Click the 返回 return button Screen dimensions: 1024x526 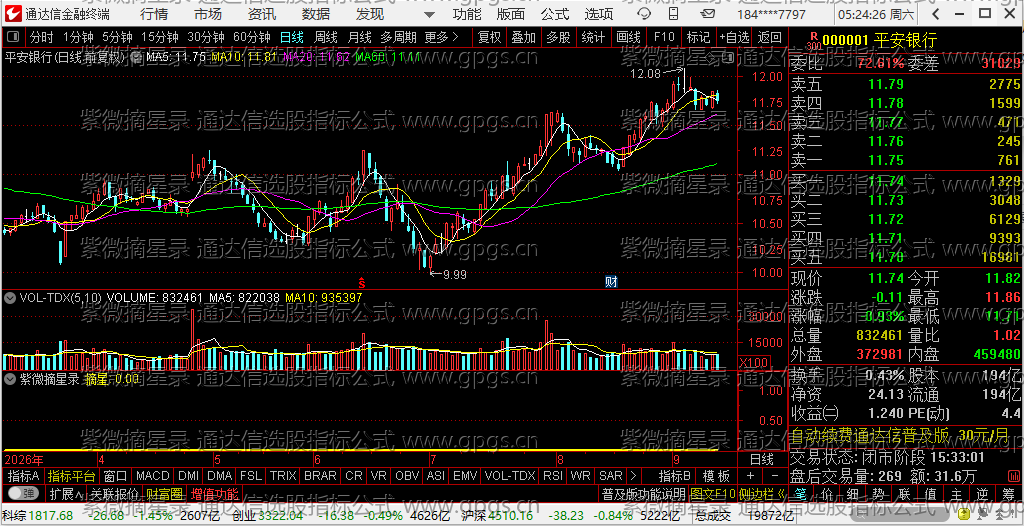(x=770, y=37)
